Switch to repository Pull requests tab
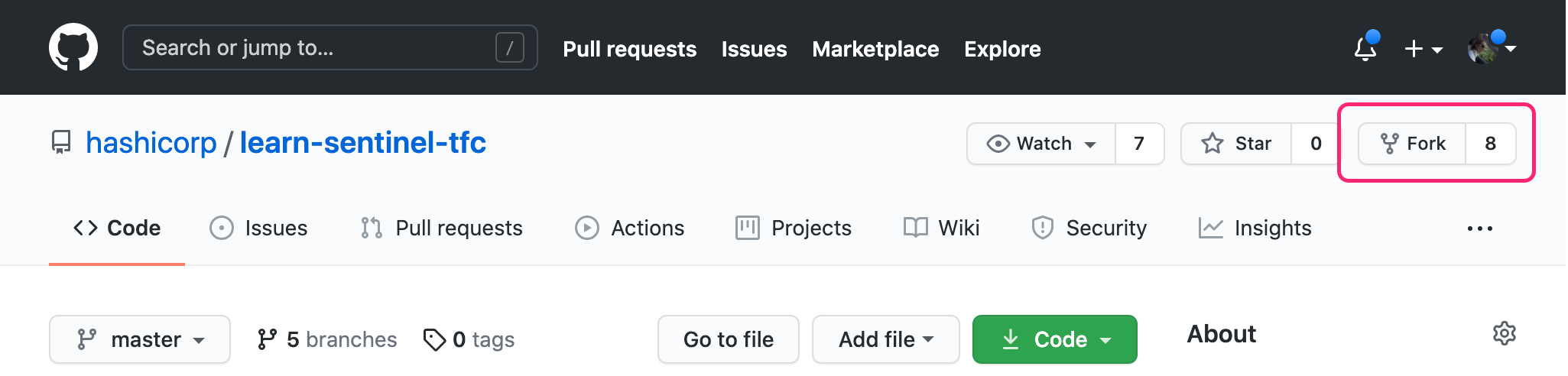The width and height of the screenshot is (1568, 376). [442, 228]
